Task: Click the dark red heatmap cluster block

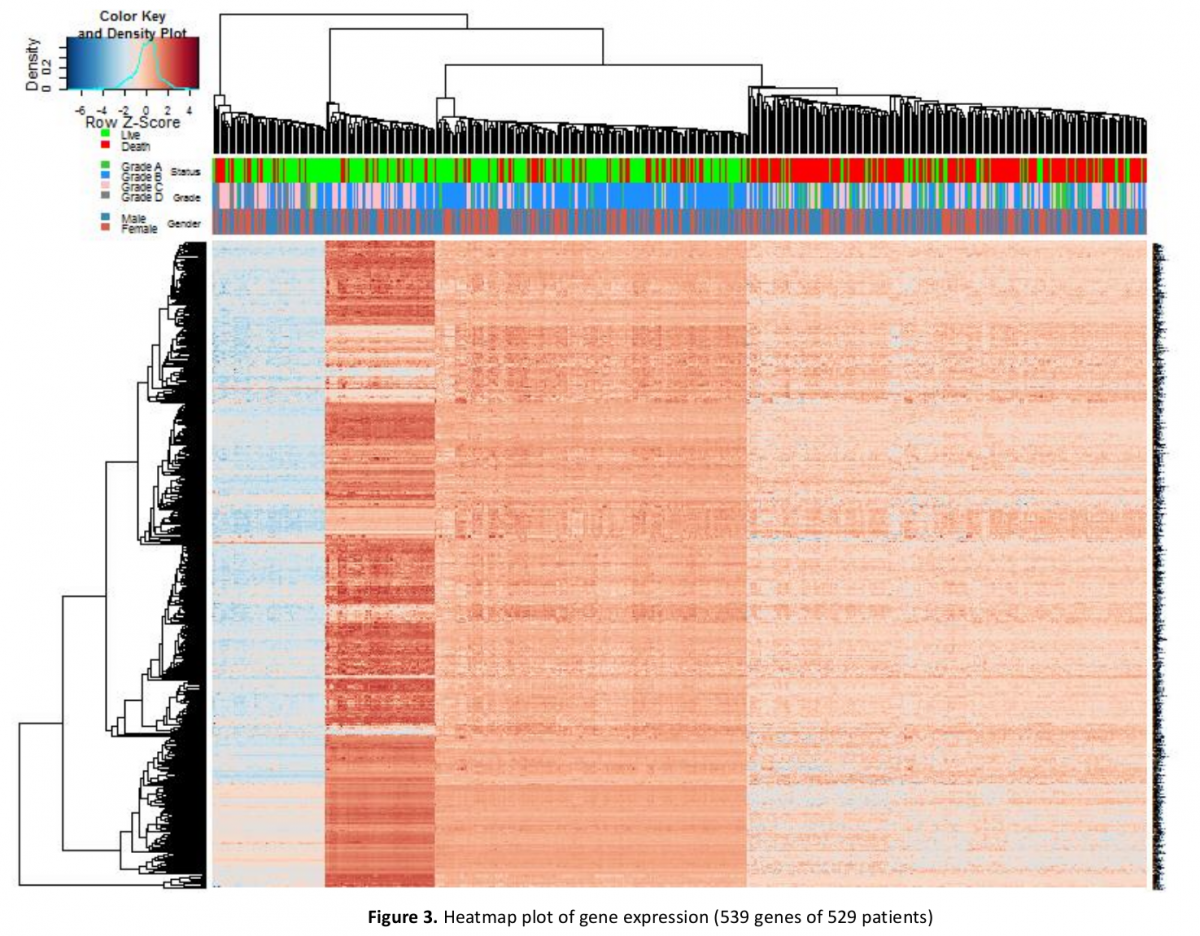Action: 380,565
